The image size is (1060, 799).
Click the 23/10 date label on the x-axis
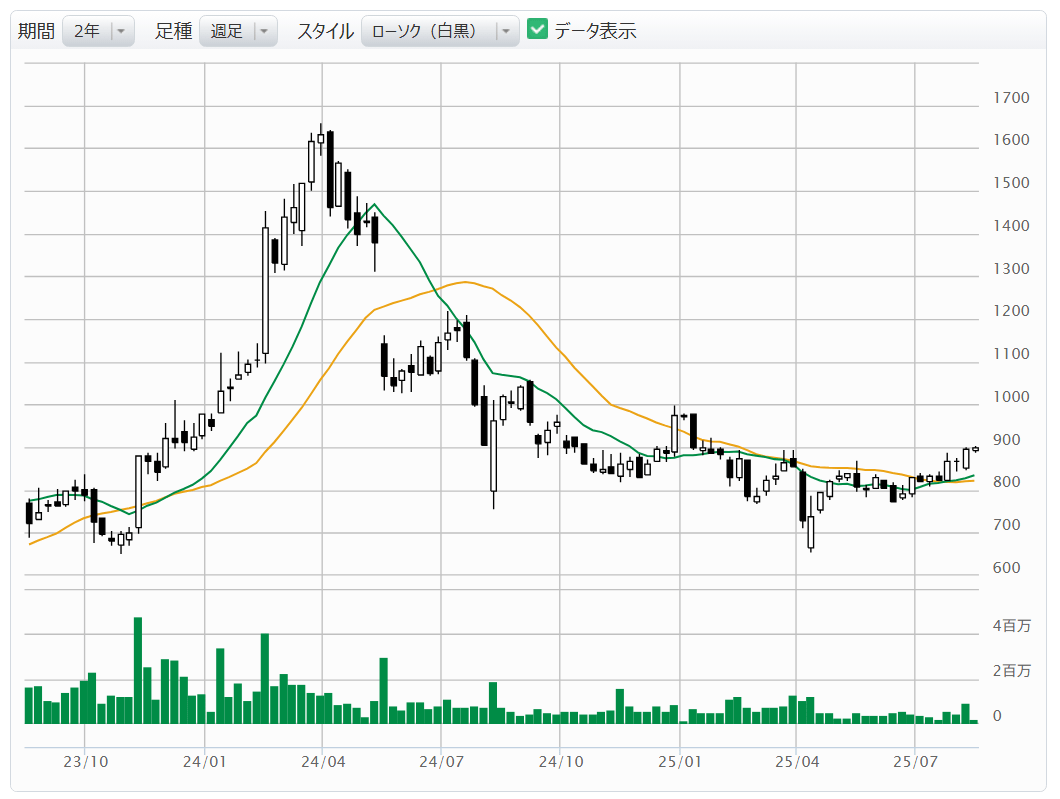coord(85,761)
